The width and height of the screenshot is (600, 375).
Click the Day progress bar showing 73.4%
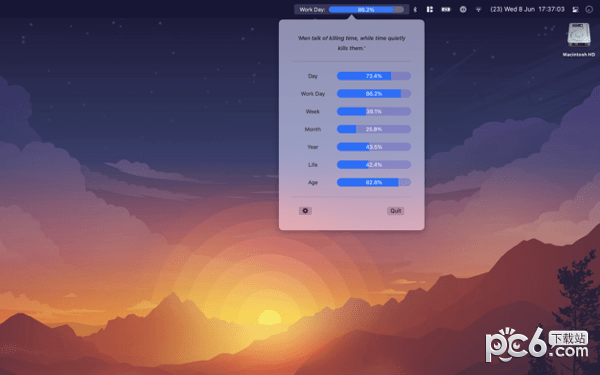374,76
